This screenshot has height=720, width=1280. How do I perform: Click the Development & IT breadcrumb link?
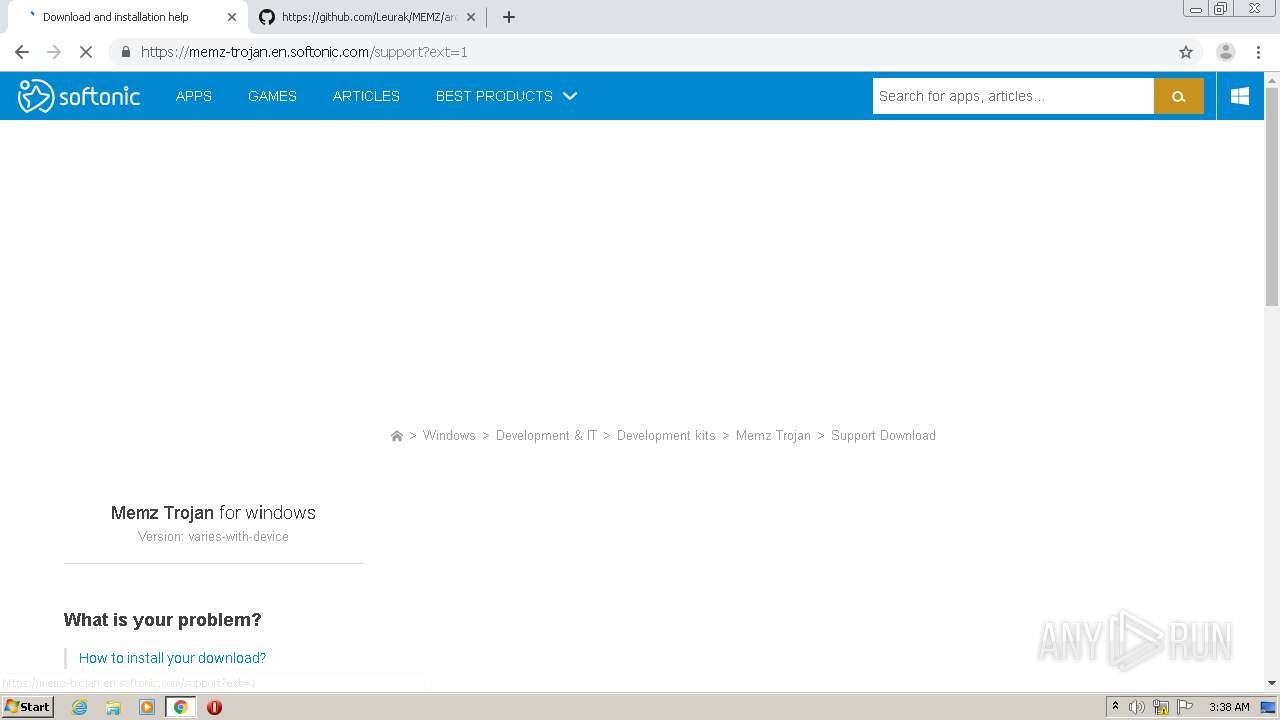(x=546, y=436)
